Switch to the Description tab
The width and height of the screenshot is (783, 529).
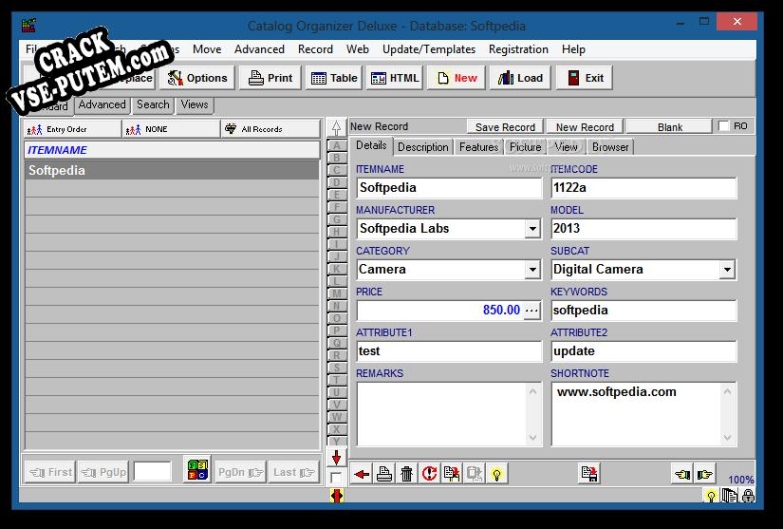(423, 147)
